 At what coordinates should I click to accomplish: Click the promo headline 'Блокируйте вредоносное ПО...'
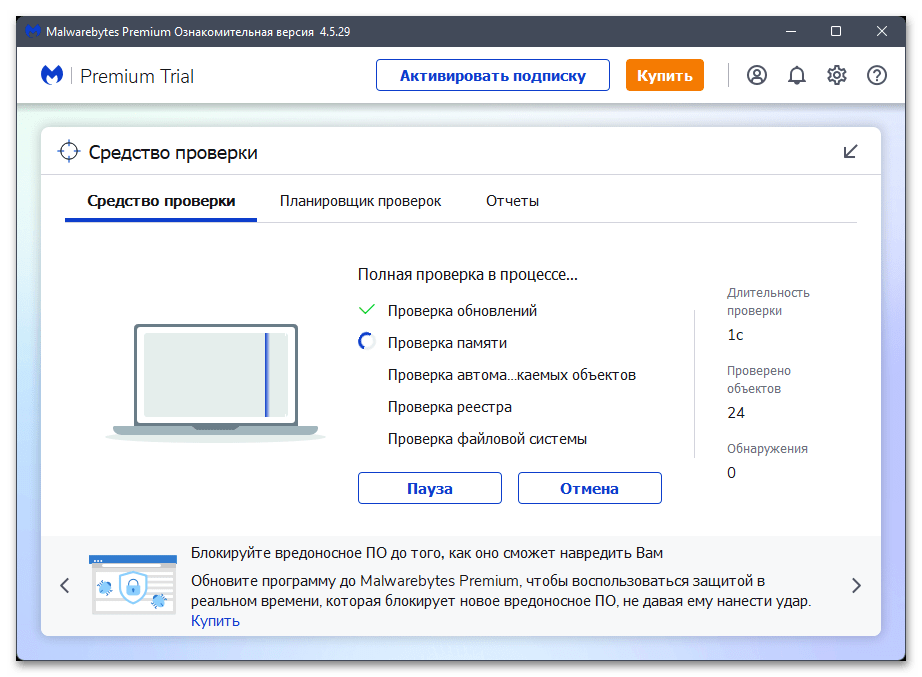tap(427, 553)
